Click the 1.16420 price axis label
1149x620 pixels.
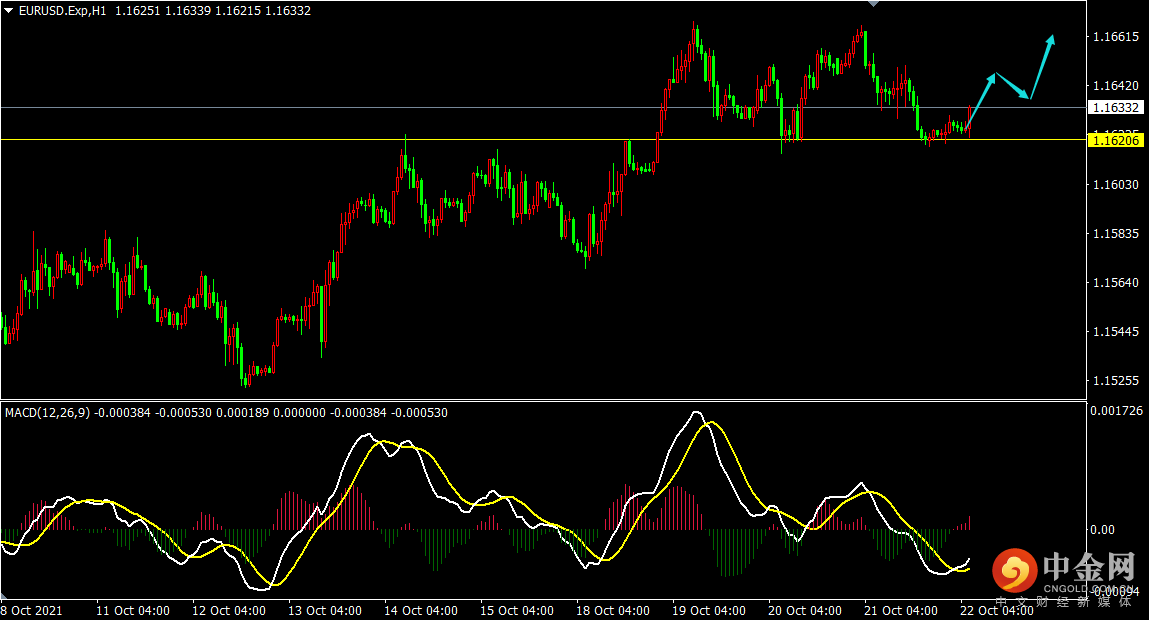(x=1116, y=86)
